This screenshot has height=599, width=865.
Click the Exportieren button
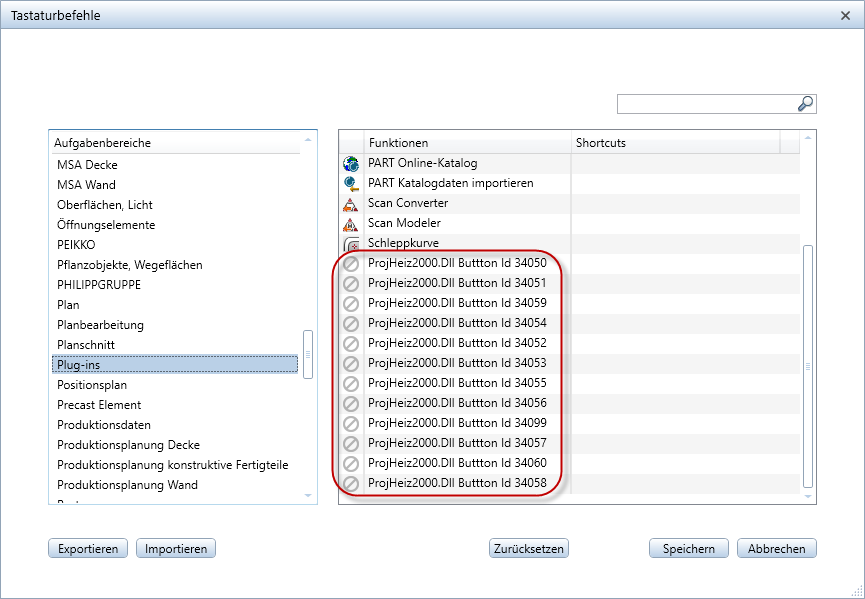(x=88, y=549)
